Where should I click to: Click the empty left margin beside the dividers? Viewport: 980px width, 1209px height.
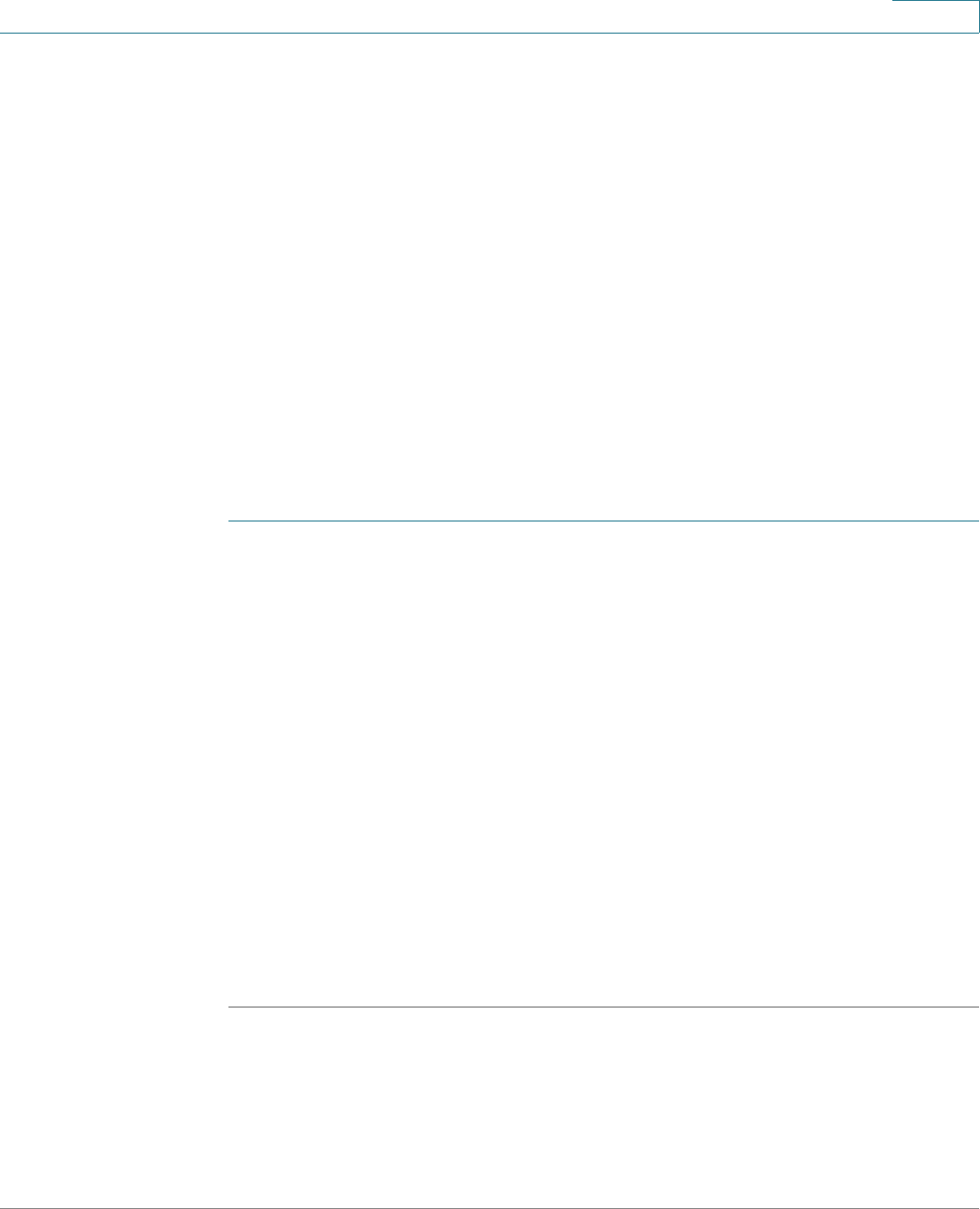[x=114, y=763]
